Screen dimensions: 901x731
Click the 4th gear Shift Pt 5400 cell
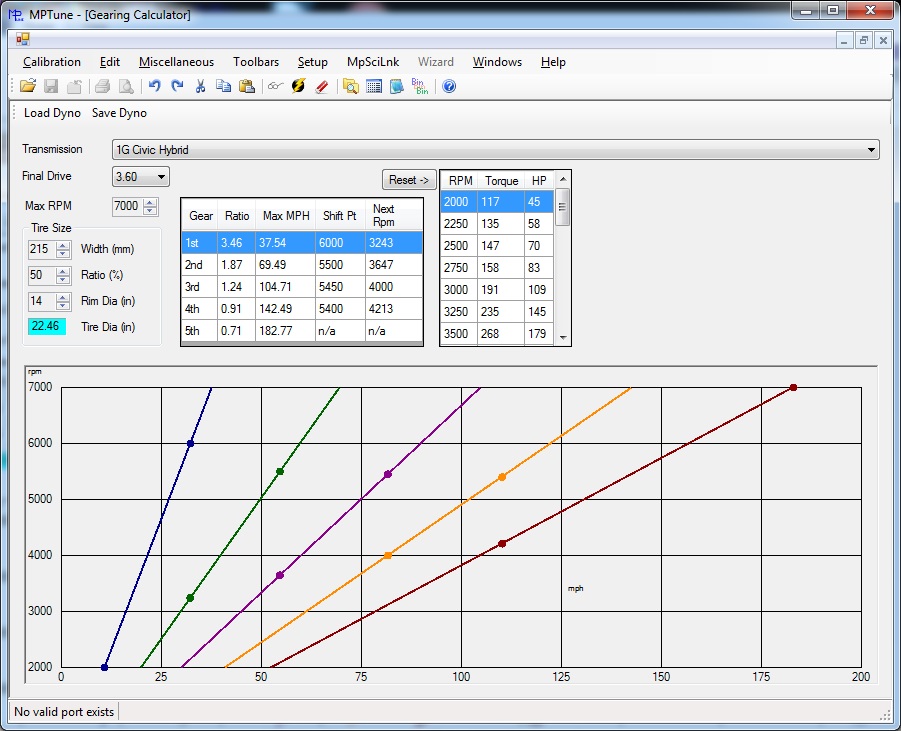click(x=340, y=309)
